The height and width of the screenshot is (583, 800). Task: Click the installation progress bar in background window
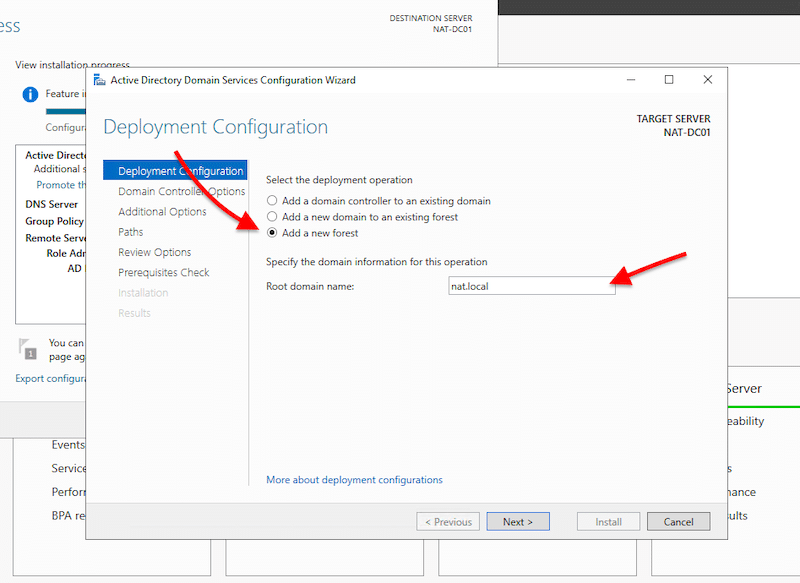coord(66,111)
